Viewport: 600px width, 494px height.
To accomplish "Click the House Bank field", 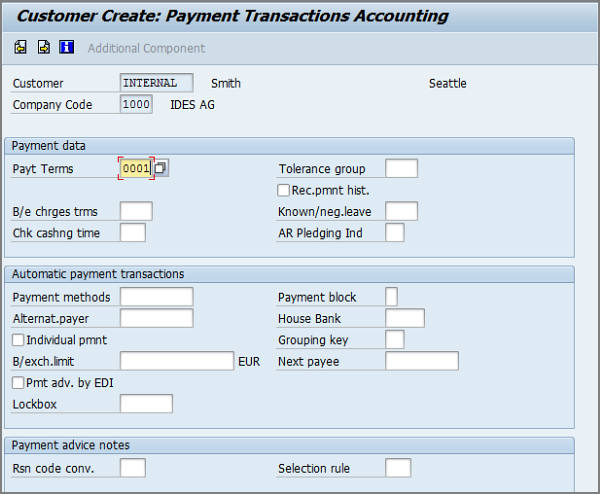I will (404, 318).
